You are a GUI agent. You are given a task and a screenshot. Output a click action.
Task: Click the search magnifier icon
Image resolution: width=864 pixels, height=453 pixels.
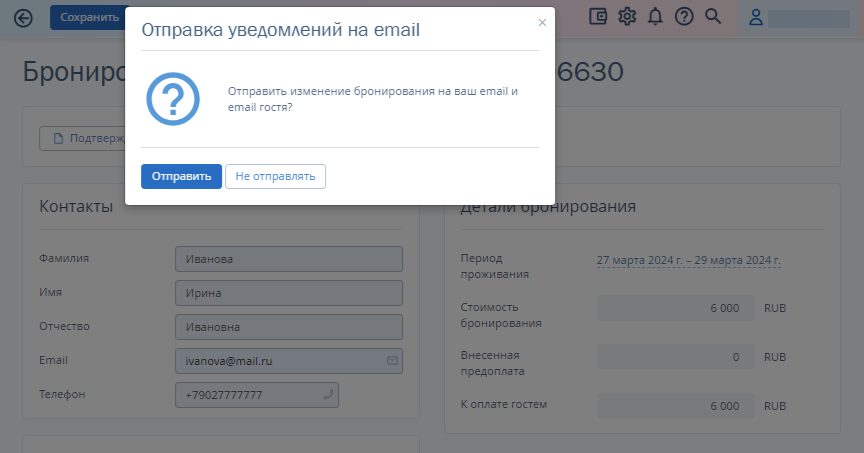tap(713, 17)
